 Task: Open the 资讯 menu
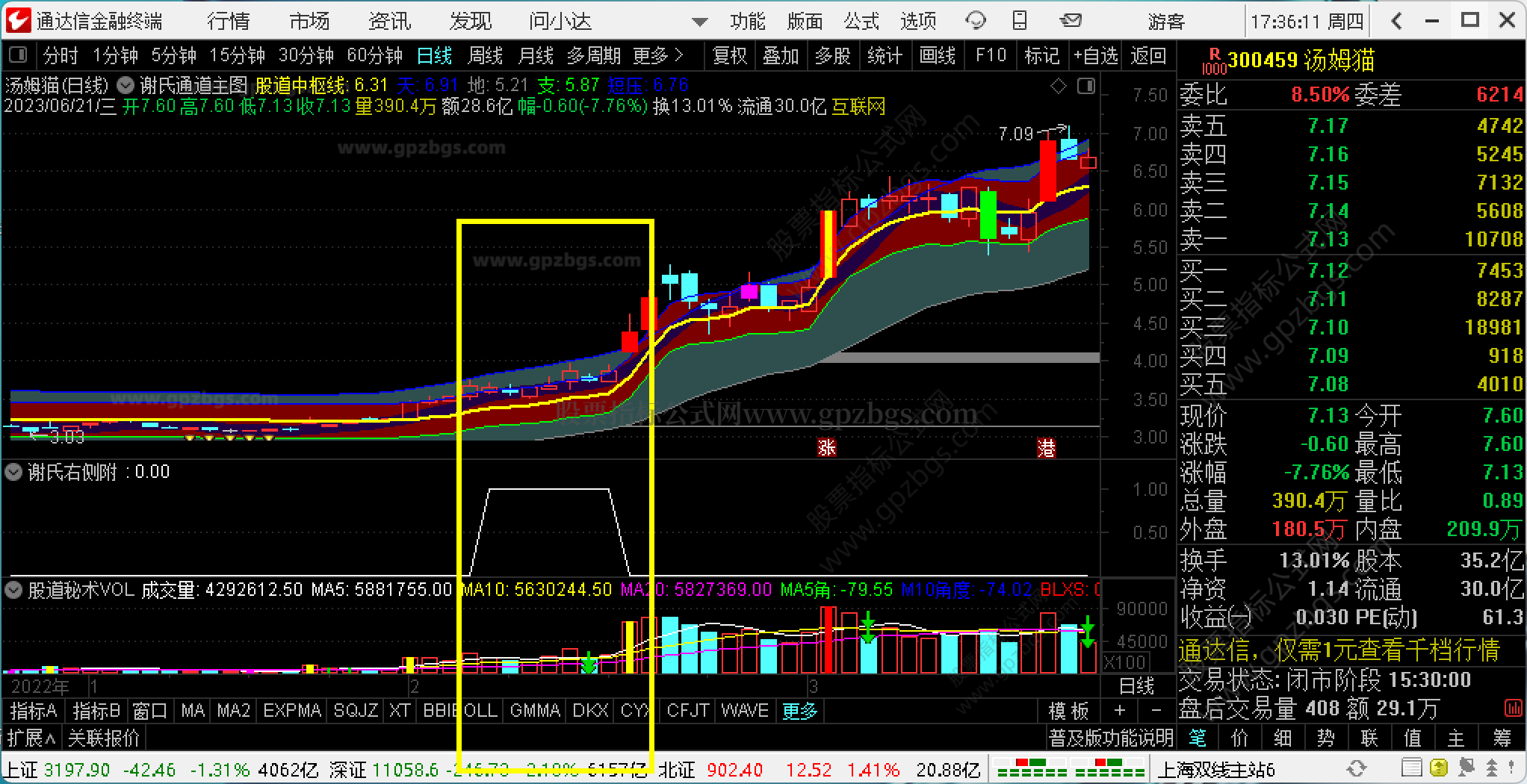pyautogui.click(x=390, y=21)
